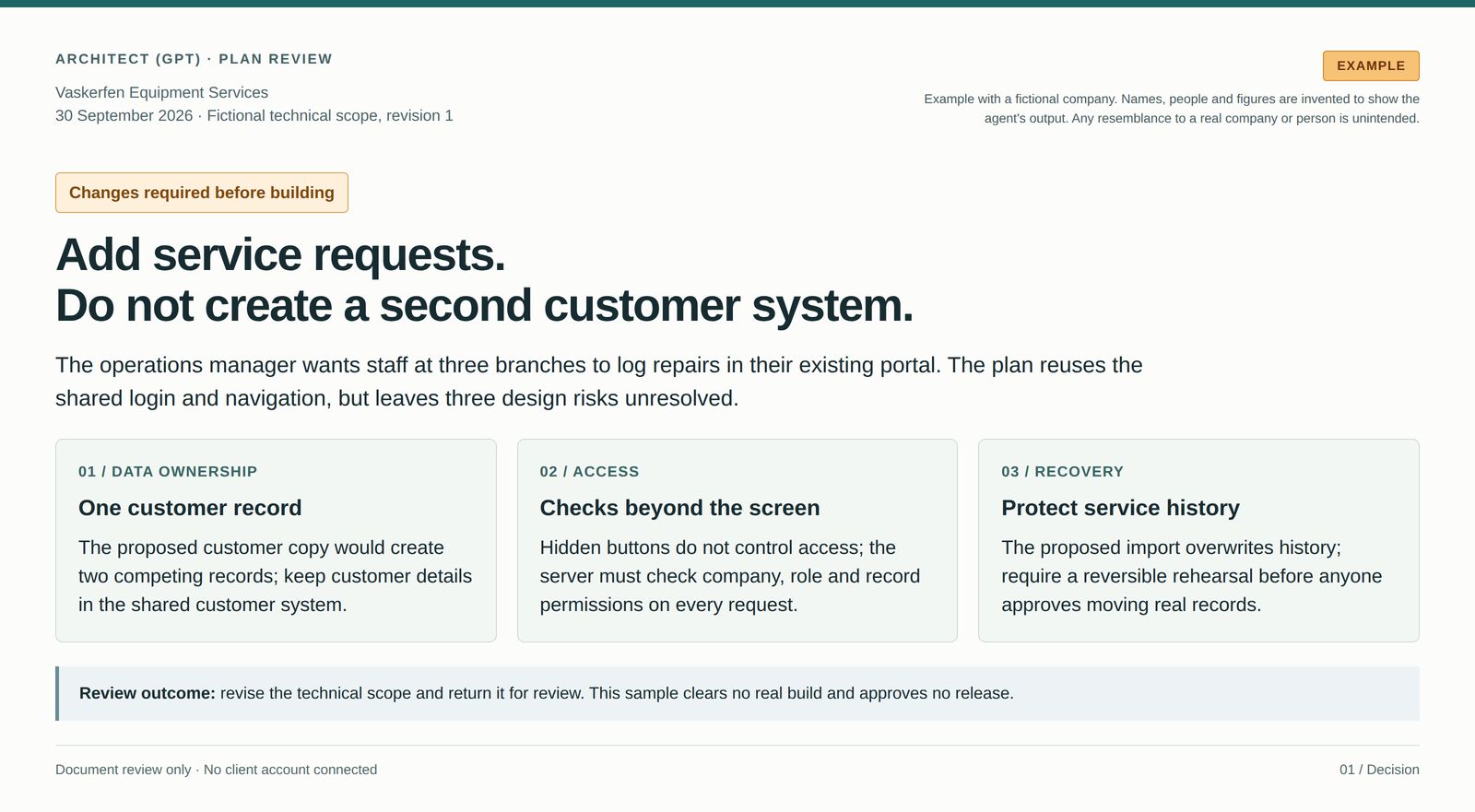1475x812 pixels.
Task: Select the "03 / RECOVERY" card label
Action: click(x=1062, y=472)
